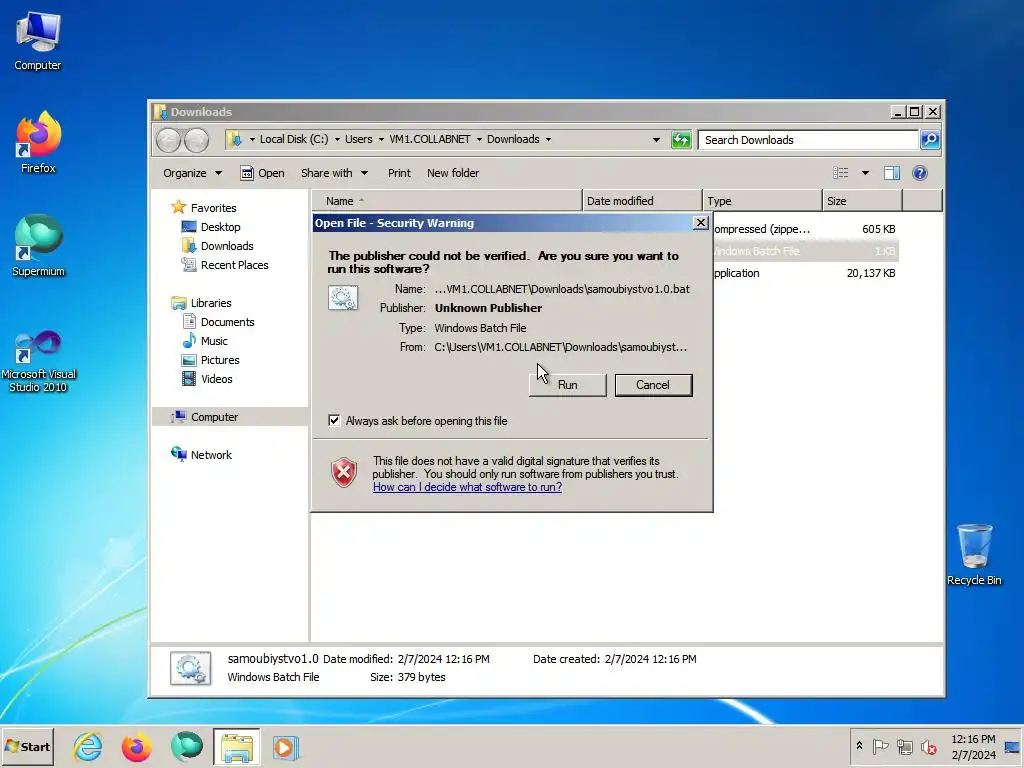Show hidden system tray icons
Viewport: 1024px width, 768px height.
859,746
